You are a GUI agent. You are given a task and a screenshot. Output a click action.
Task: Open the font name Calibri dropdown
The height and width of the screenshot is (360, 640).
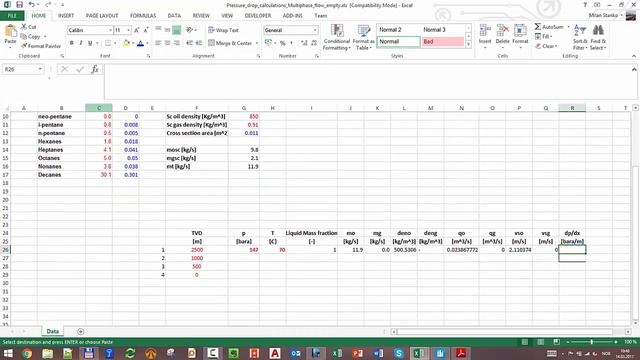[x=110, y=30]
